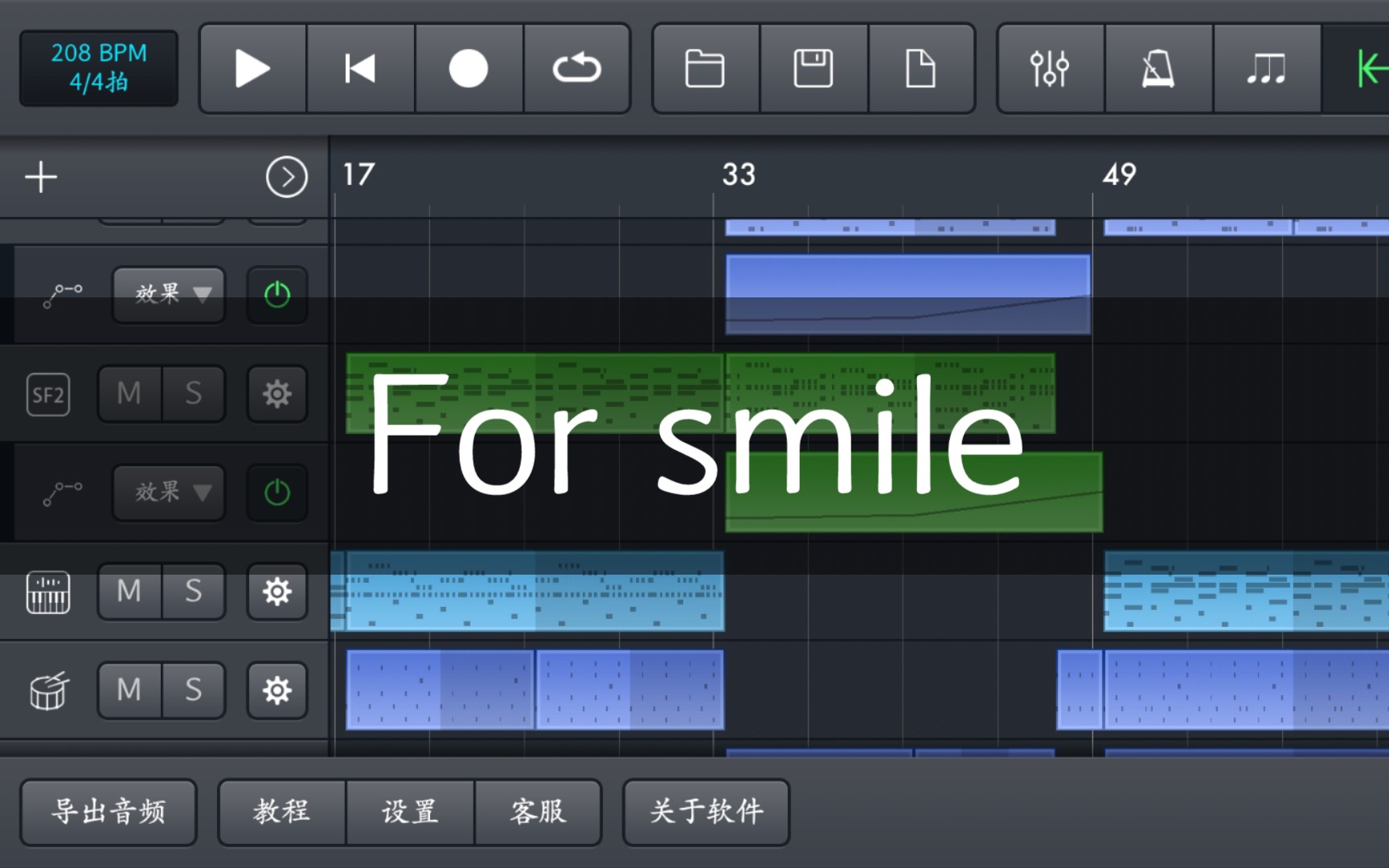Toggle the loop playback icon
Viewport: 1389px width, 868px height.
(x=576, y=68)
